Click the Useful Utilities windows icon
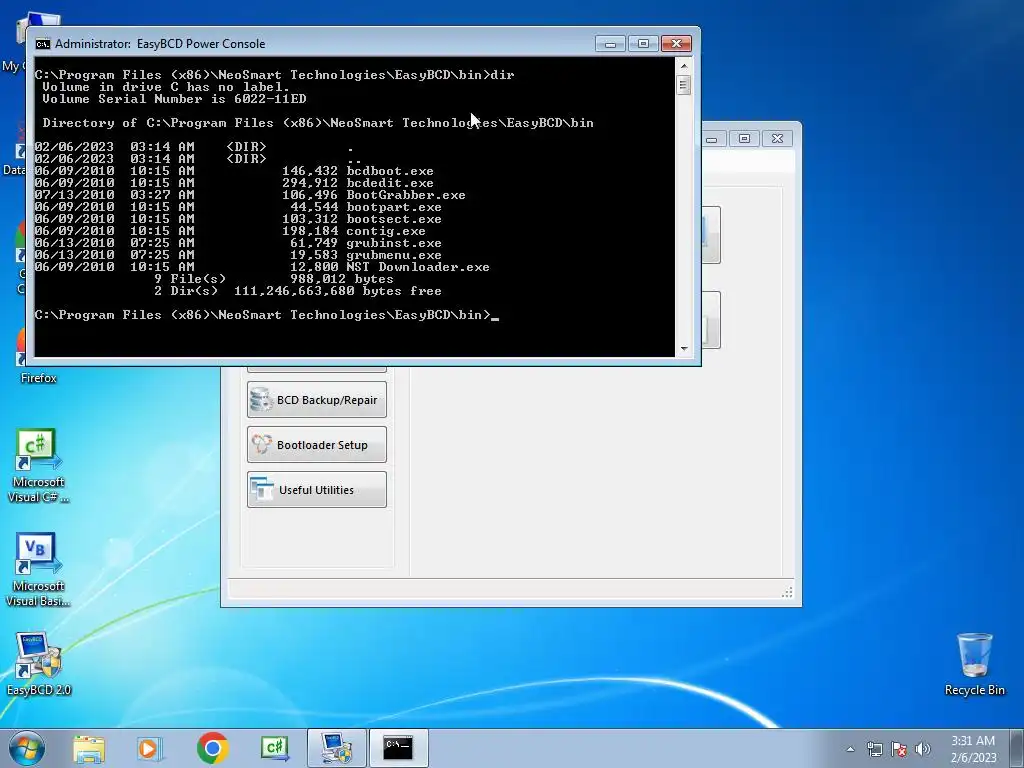The width and height of the screenshot is (1024, 768). 262,490
